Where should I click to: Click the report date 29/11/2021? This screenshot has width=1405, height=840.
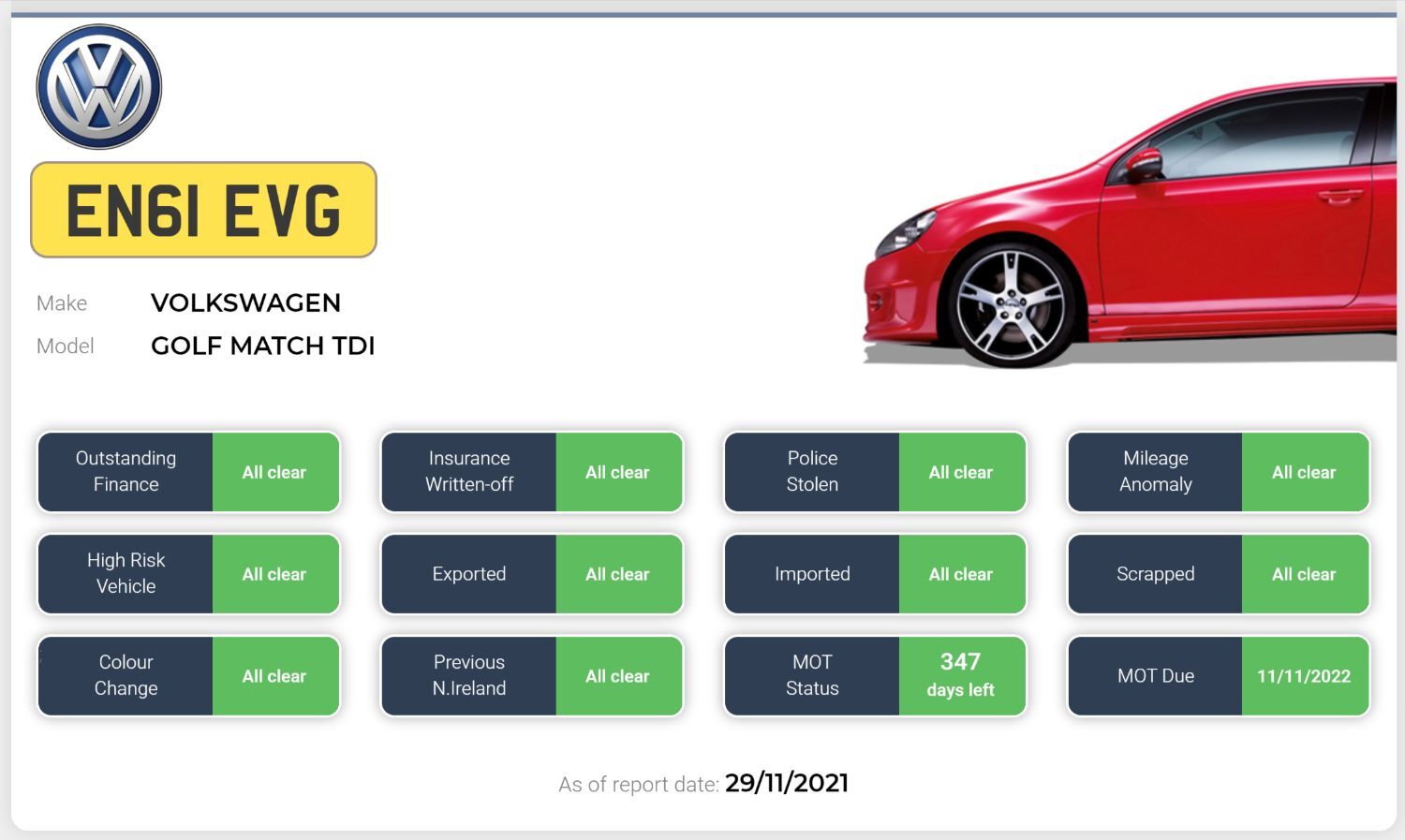tap(786, 784)
